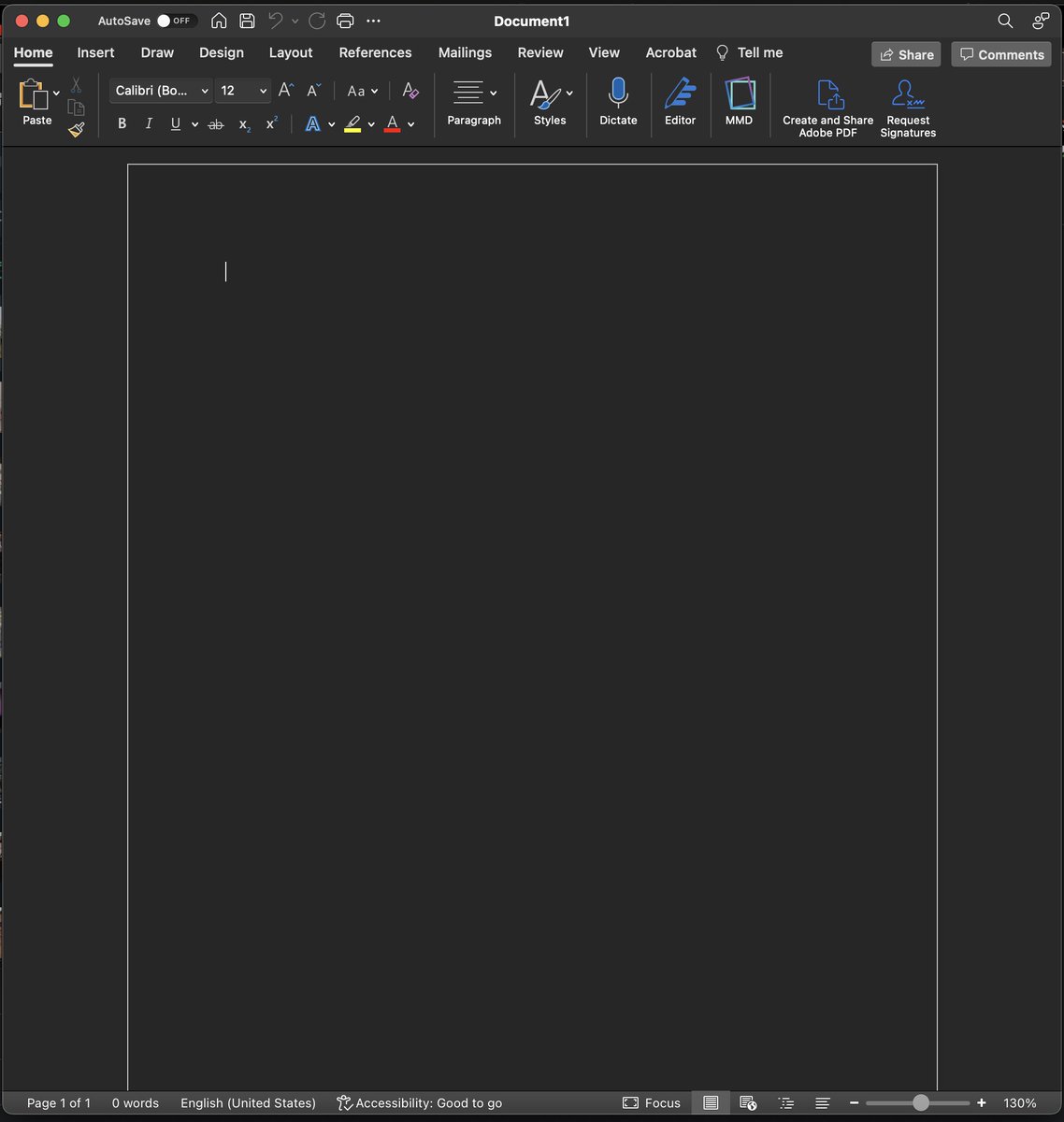
Task: Open the Comments button
Action: (x=1001, y=54)
